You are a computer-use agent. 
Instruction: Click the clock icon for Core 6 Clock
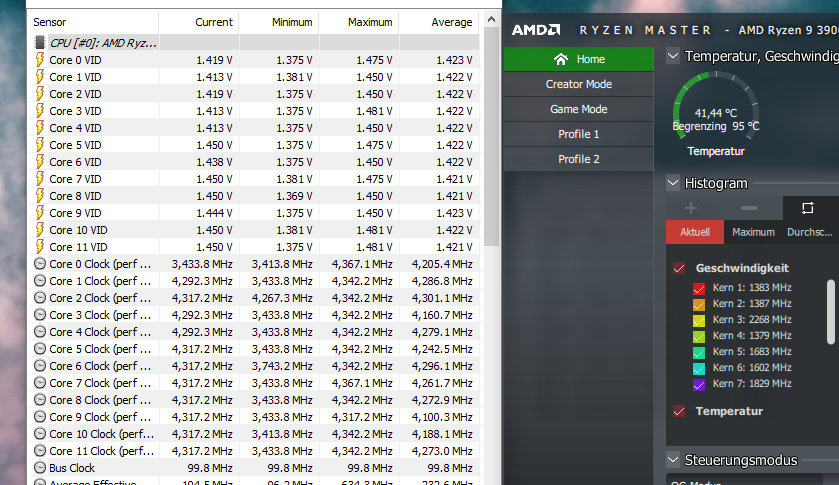[x=40, y=366]
